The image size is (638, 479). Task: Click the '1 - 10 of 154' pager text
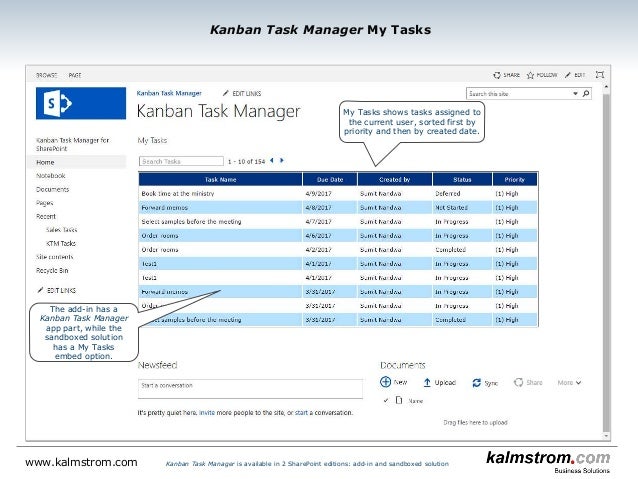pos(246,162)
